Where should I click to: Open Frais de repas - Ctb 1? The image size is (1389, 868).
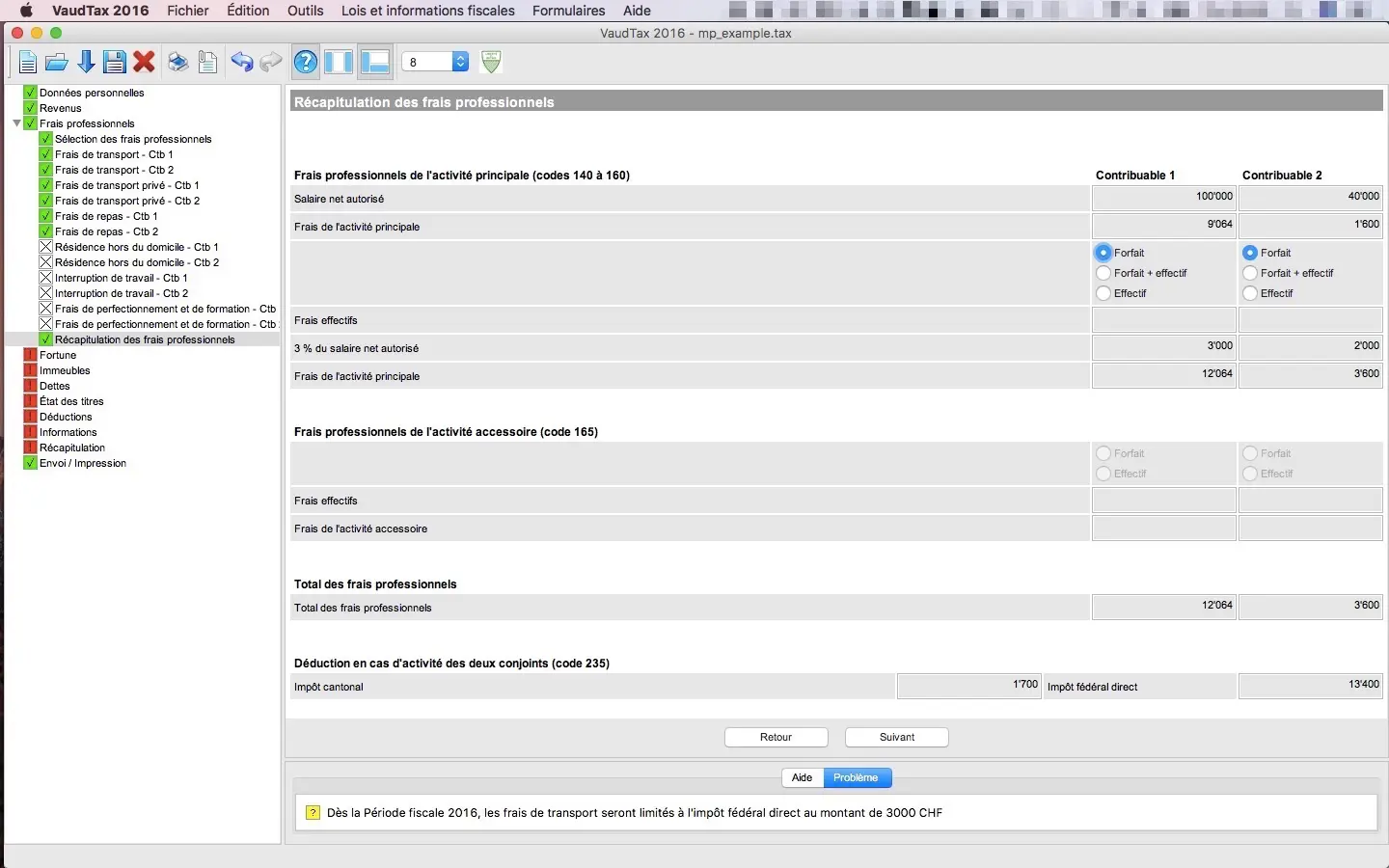106,216
